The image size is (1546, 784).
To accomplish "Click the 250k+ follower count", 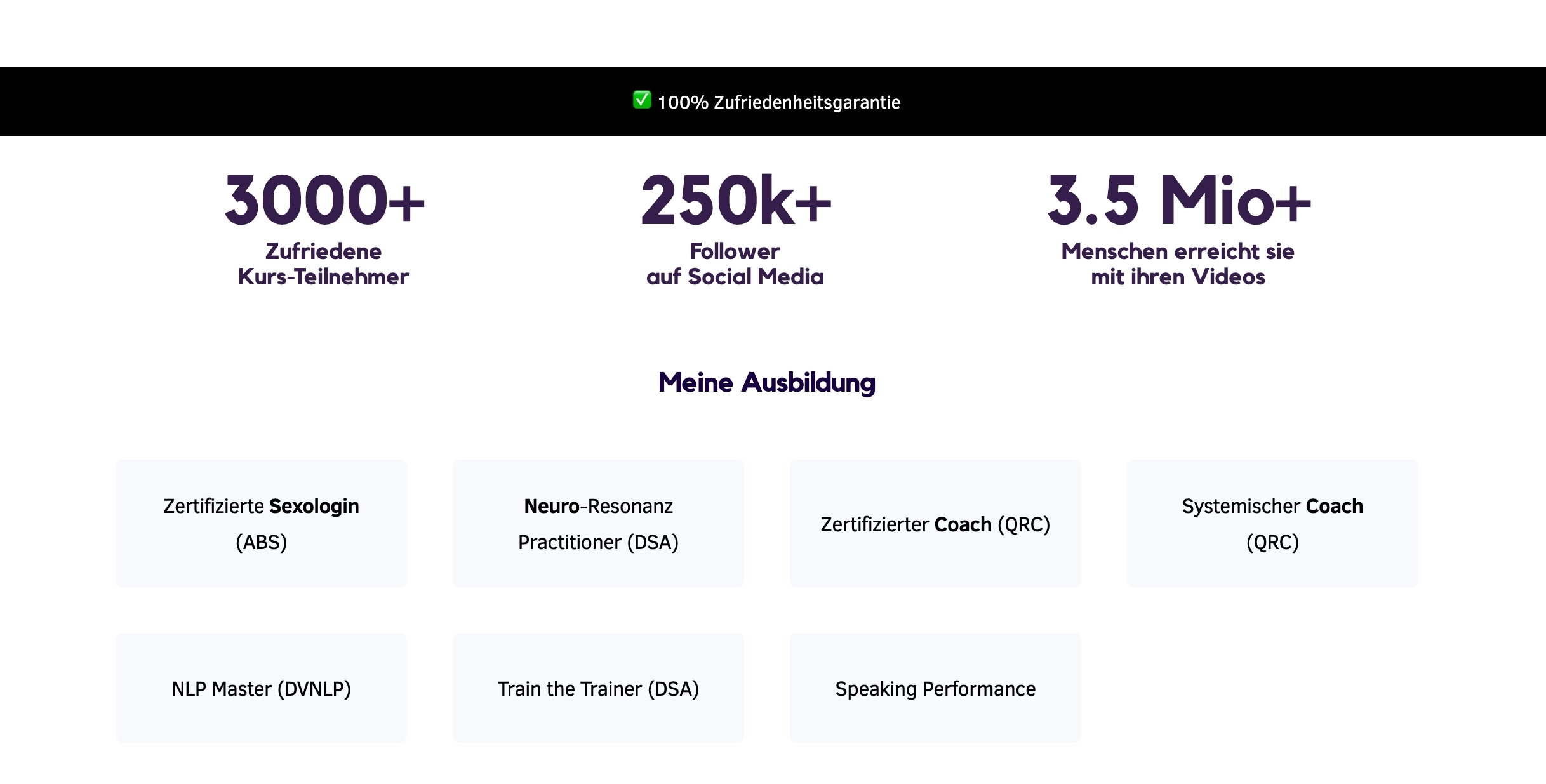I will point(736,201).
